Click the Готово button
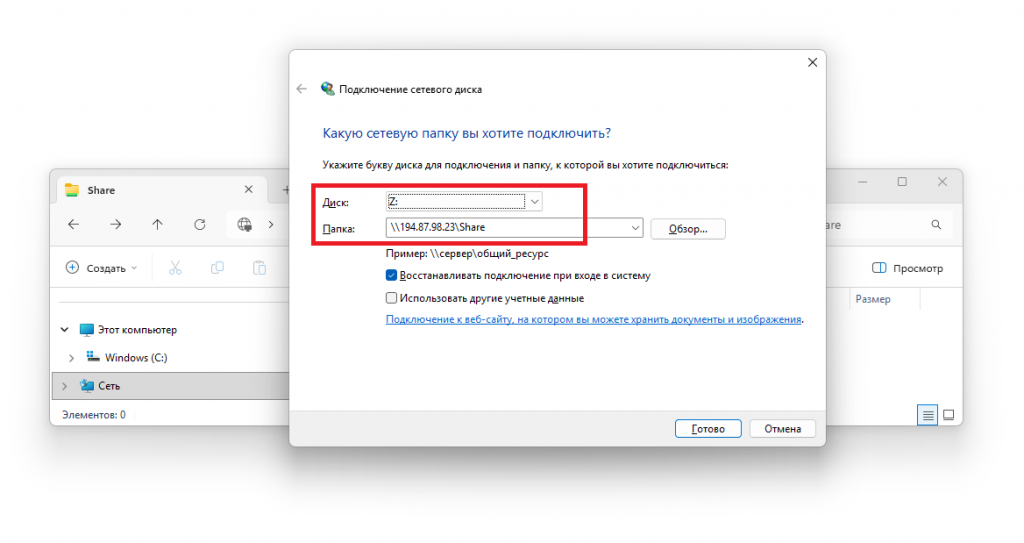 [708, 429]
